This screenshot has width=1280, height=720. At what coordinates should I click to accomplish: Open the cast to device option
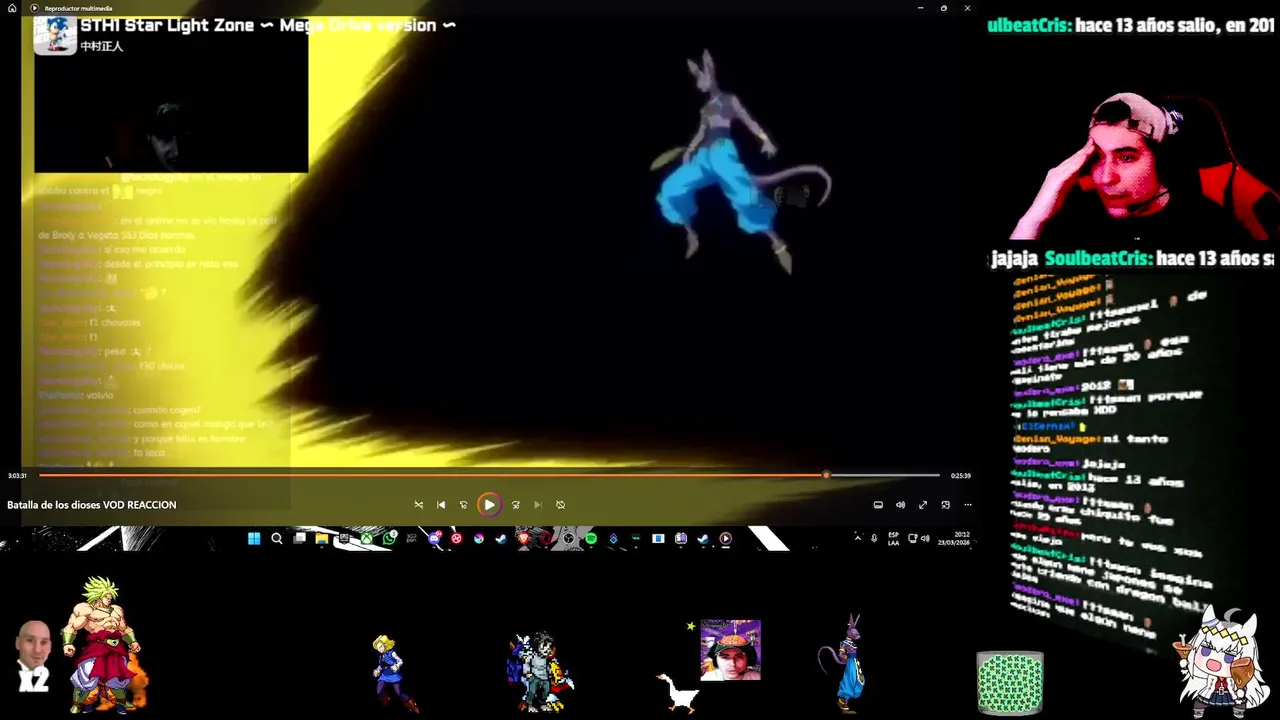(878, 505)
